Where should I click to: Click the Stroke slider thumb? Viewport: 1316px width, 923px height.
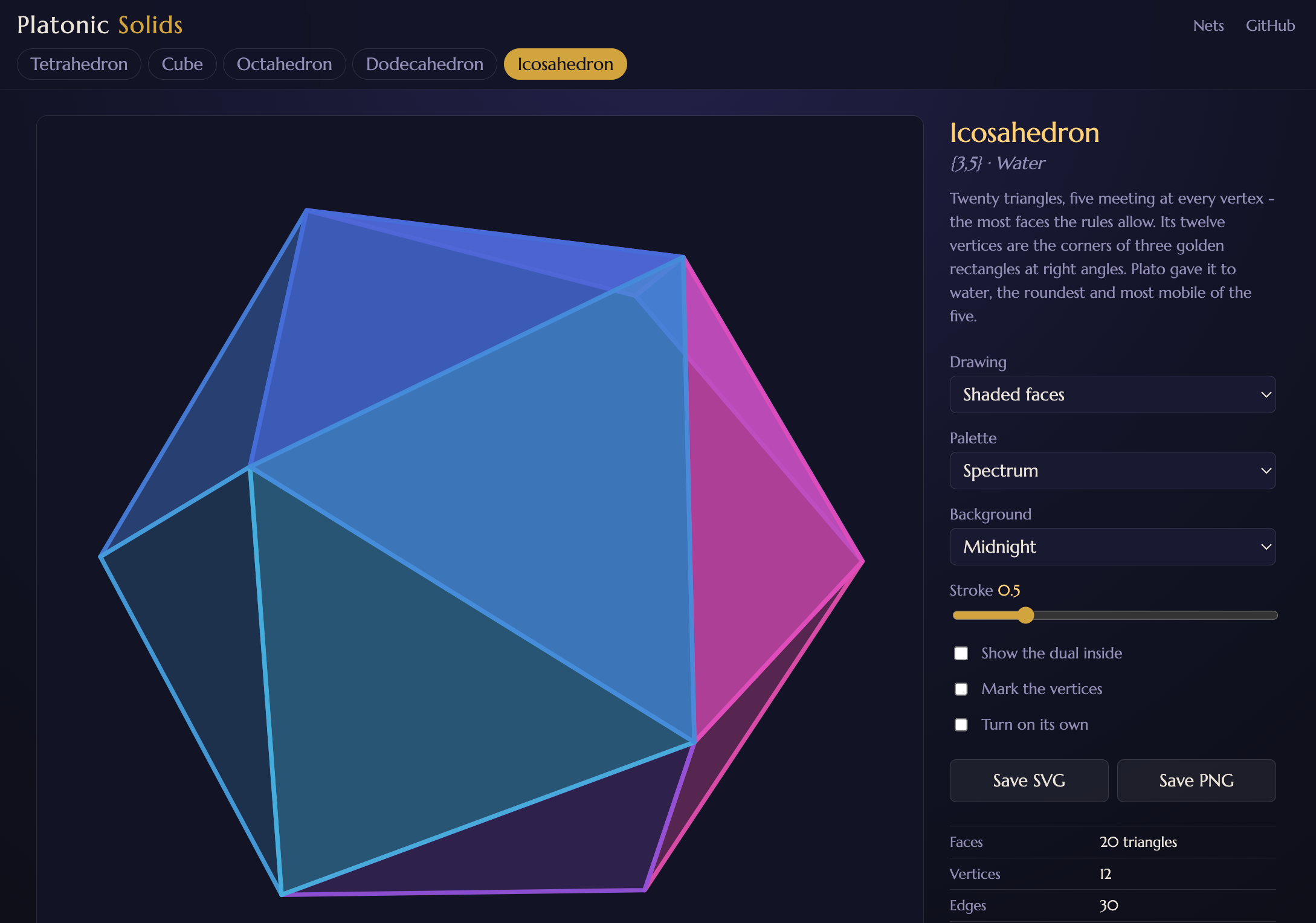click(1025, 615)
